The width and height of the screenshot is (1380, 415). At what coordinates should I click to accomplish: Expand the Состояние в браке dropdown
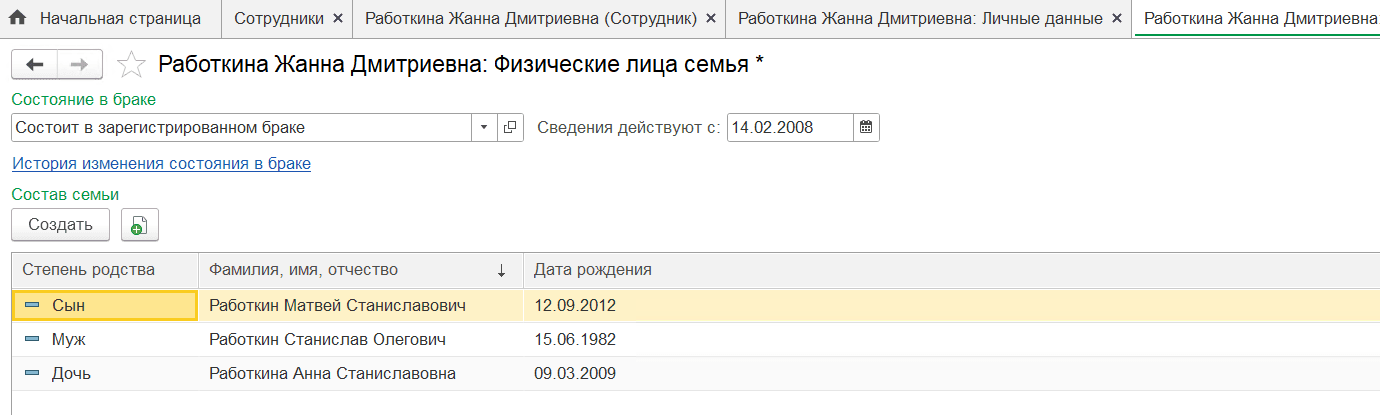click(x=484, y=128)
